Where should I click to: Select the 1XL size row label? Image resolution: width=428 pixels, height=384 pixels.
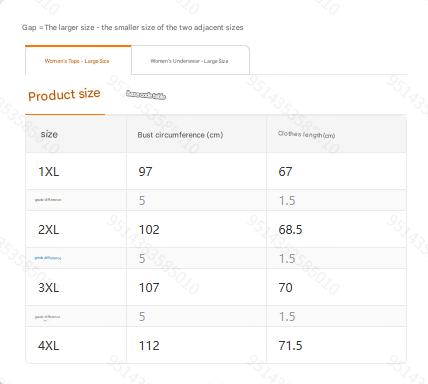click(49, 172)
